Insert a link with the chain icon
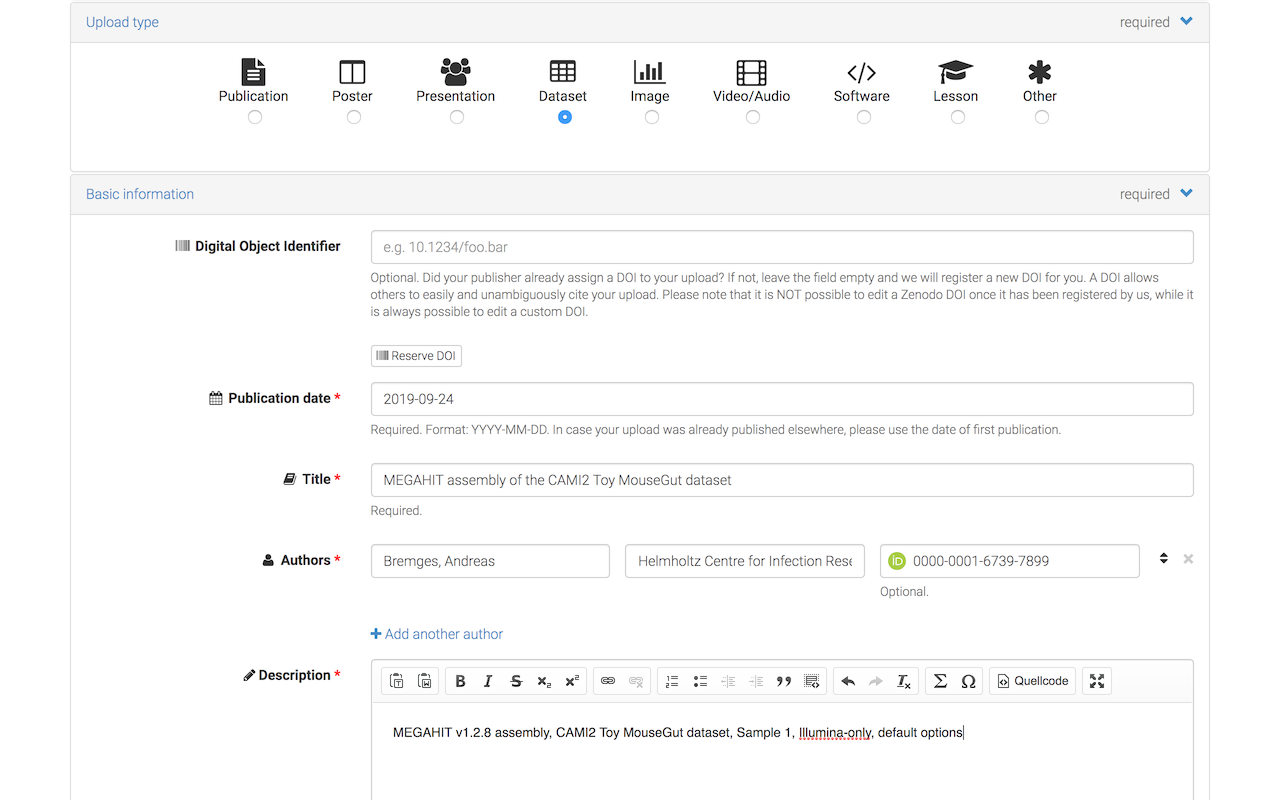1280x800 pixels. 608,681
